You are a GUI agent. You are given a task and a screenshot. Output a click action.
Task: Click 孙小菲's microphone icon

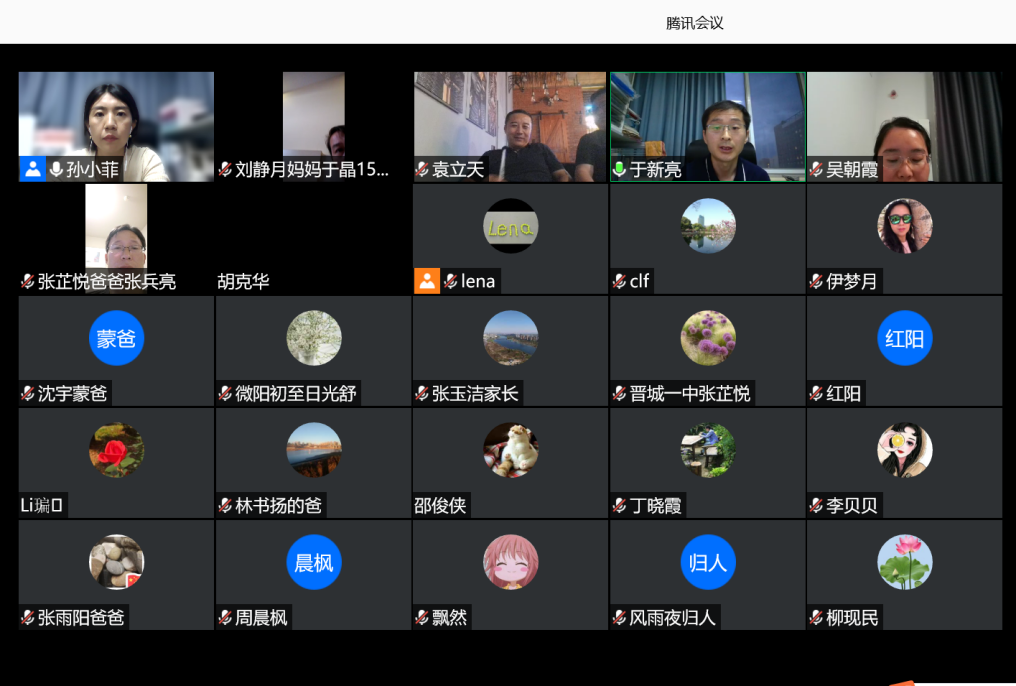[x=56, y=170]
